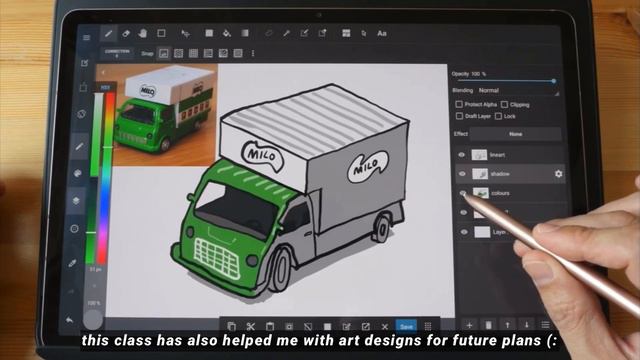Select the Eyedropper tool
The image size is (640, 360).
click(x=287, y=33)
